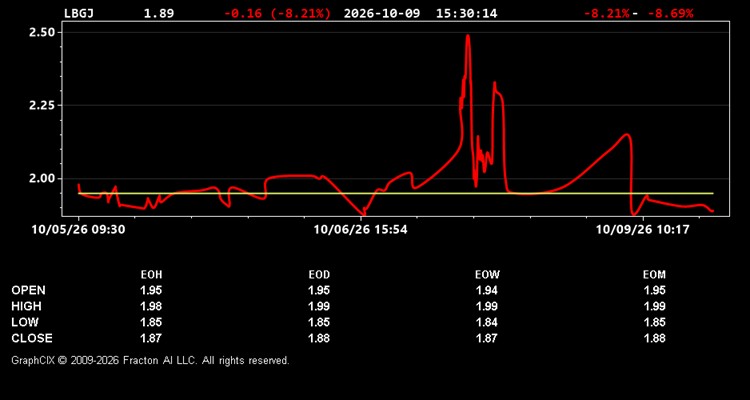
Task: Select EOW open value 1.94
Action: click(x=487, y=290)
